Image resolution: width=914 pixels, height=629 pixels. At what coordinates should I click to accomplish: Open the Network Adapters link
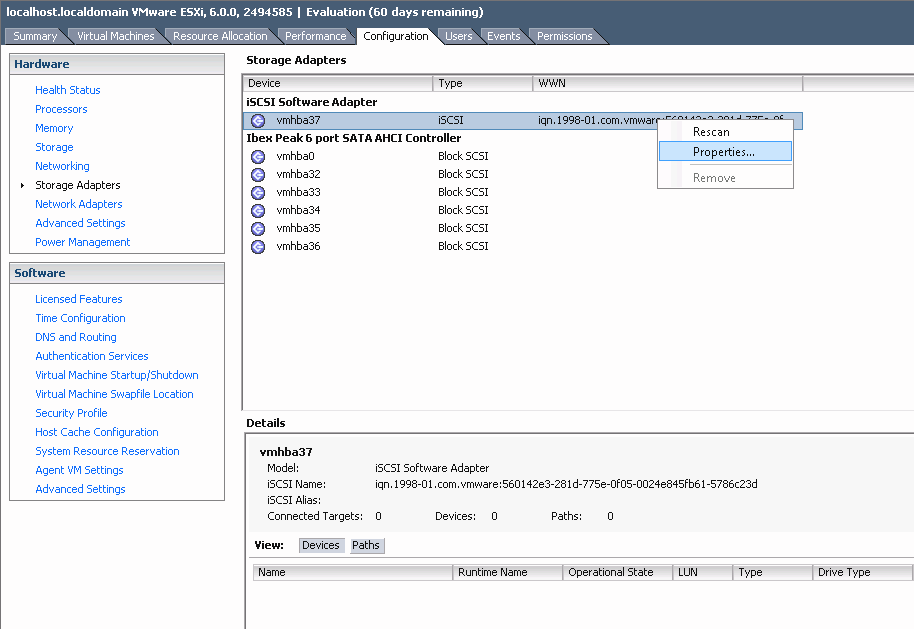click(79, 204)
